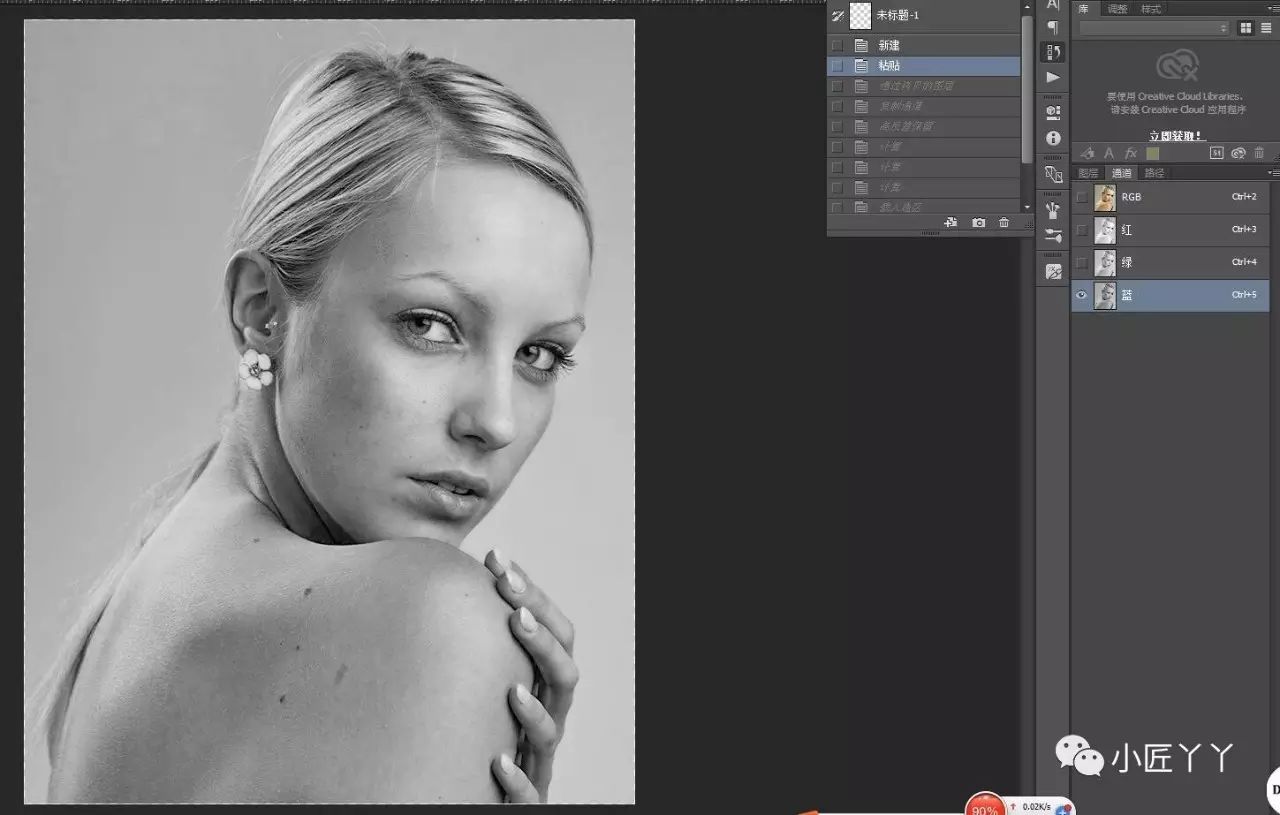This screenshot has width=1280, height=815.
Task: Click the 新建 history state document icon
Action: pos(861,45)
